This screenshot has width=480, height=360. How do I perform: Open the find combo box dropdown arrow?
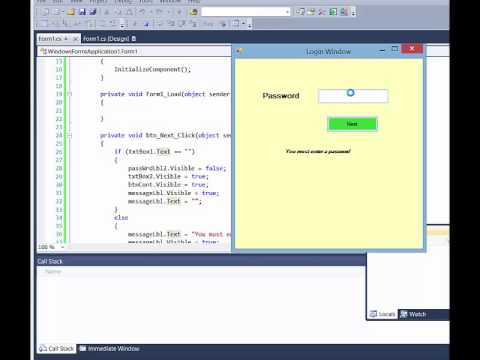click(287, 12)
